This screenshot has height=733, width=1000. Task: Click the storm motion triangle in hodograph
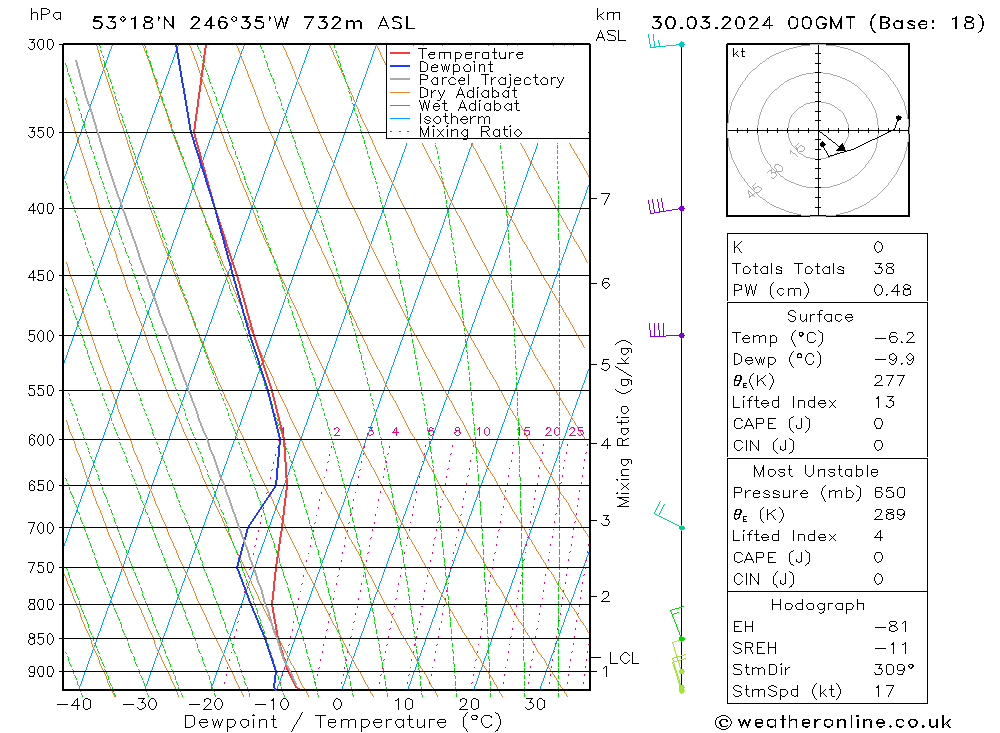tap(842, 148)
